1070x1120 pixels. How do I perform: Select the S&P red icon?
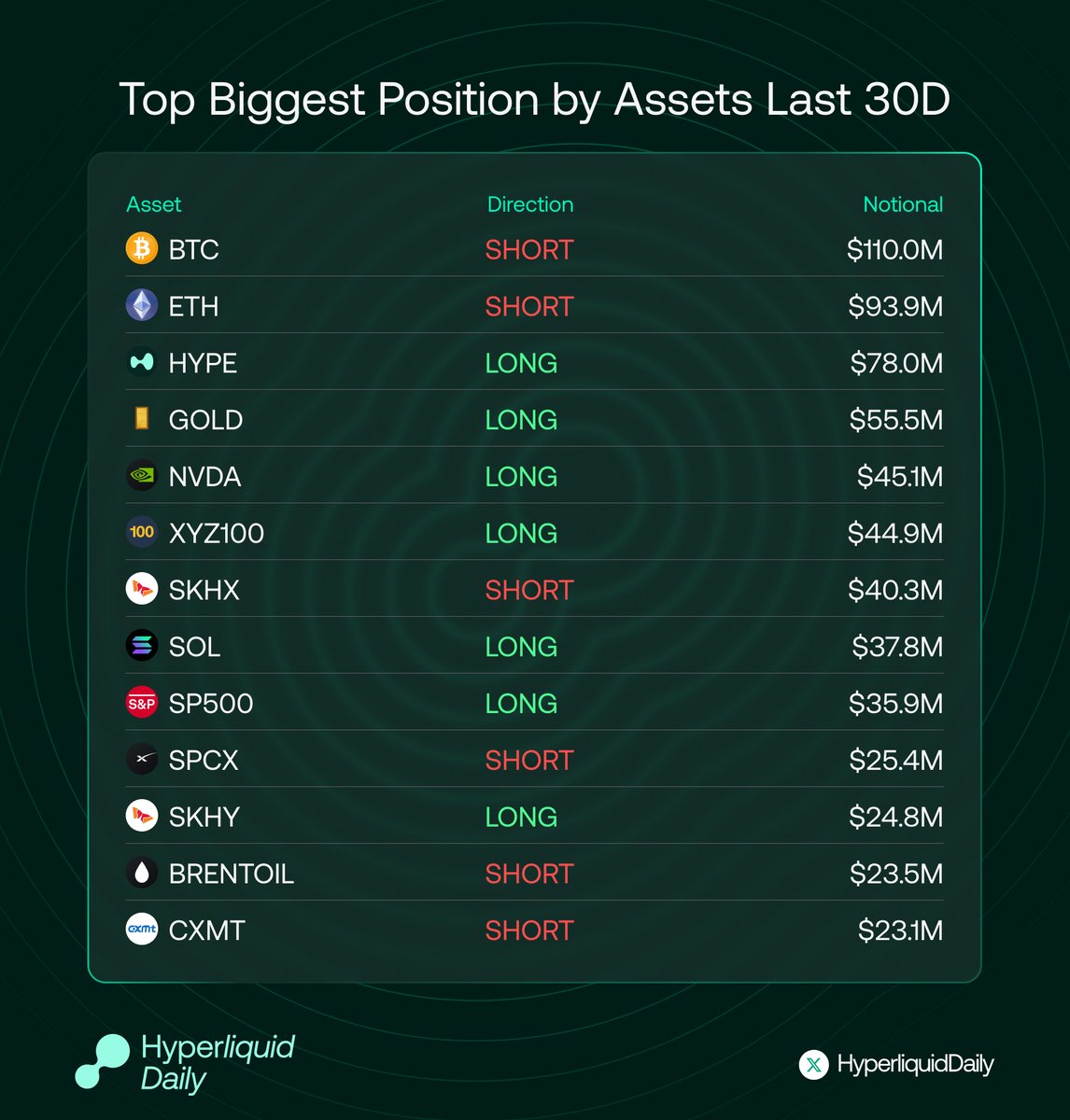[142, 703]
